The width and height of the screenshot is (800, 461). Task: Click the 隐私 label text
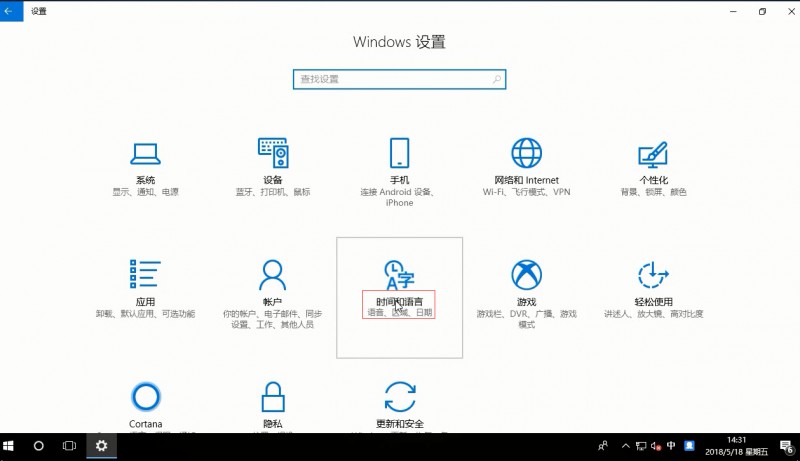[x=273, y=424]
